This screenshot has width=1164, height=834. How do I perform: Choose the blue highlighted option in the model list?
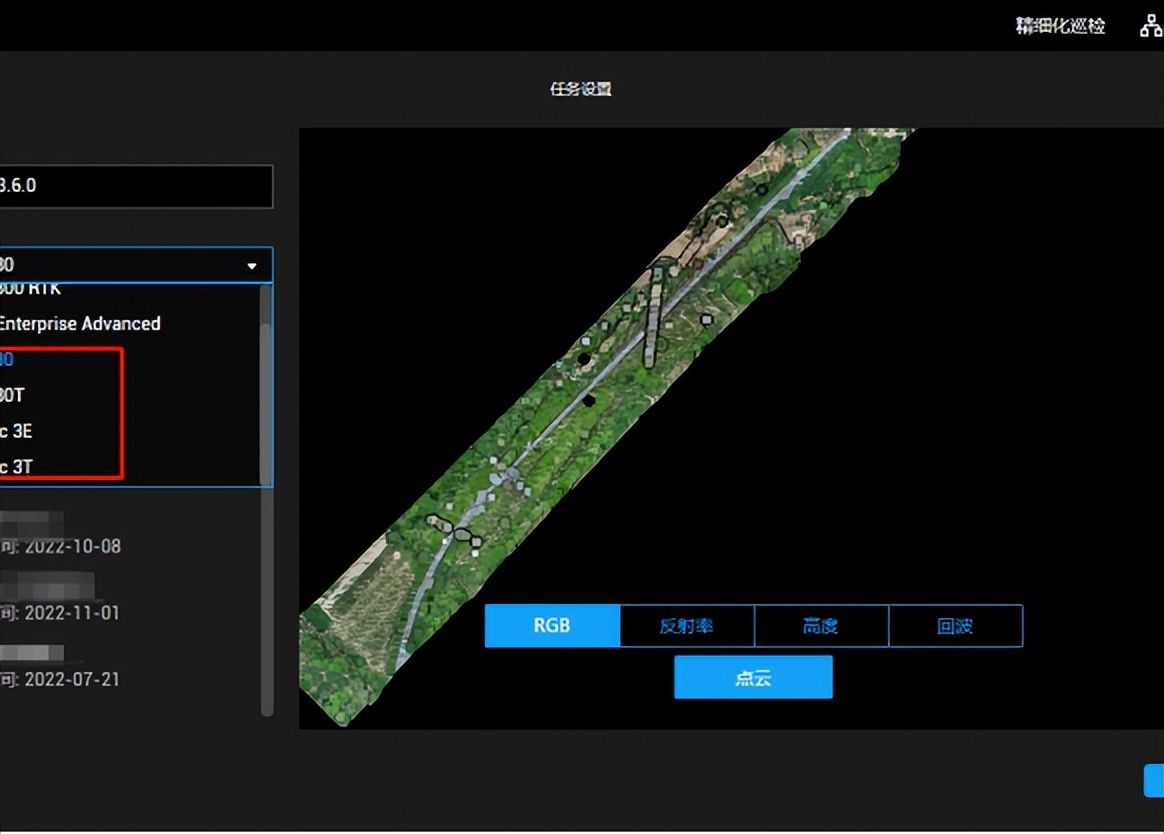coord(8,360)
